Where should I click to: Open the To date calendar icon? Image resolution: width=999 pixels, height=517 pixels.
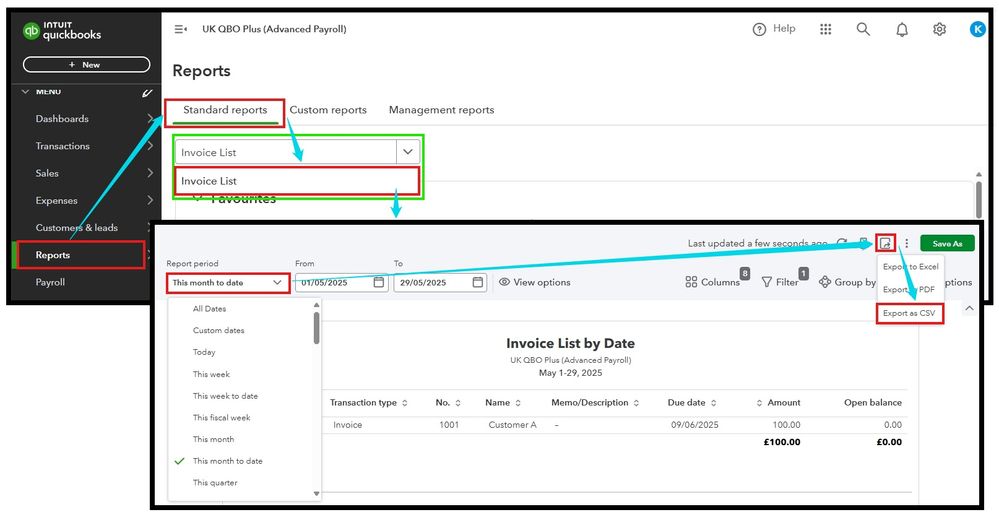click(478, 282)
